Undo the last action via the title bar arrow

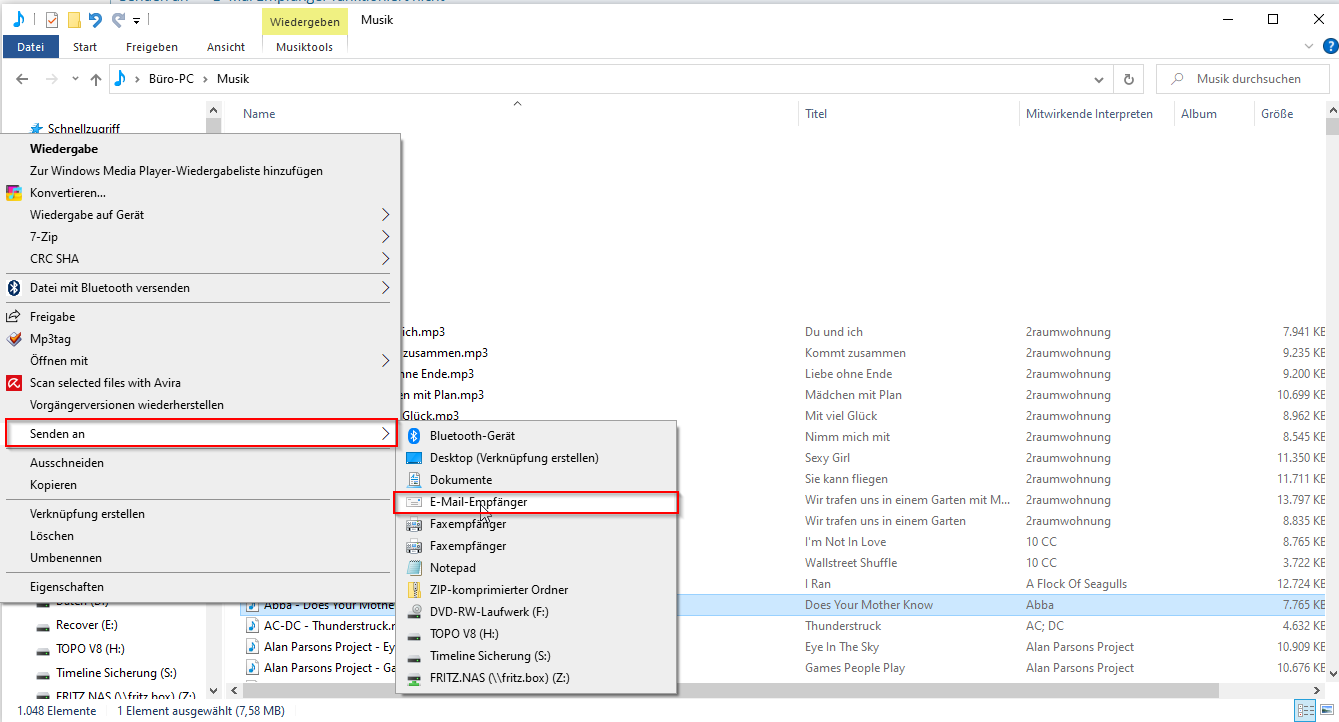pos(96,20)
